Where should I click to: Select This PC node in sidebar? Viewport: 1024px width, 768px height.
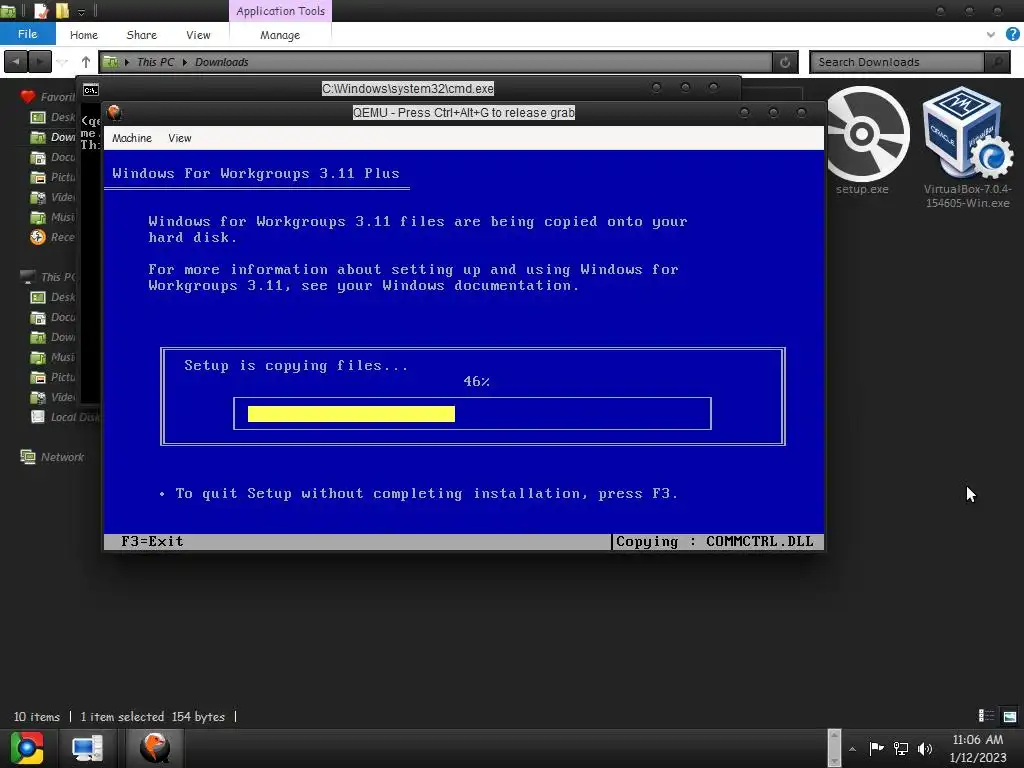tap(47, 277)
